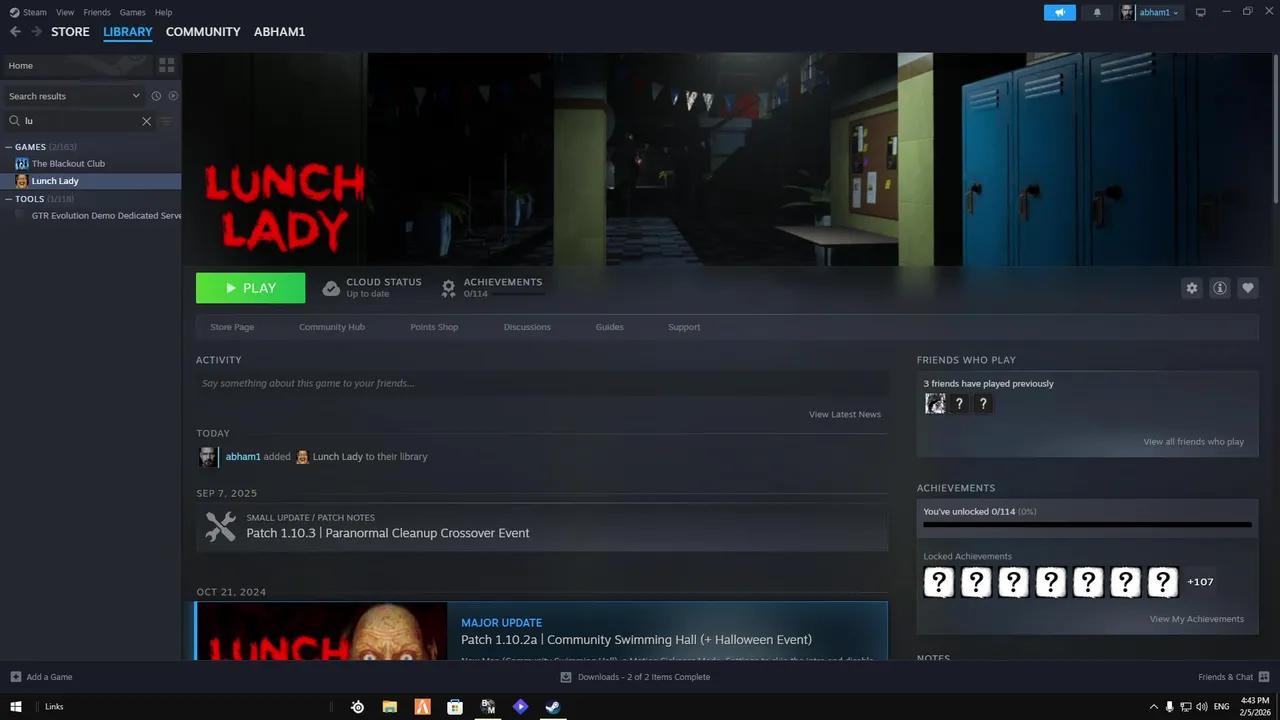Show Lunch Lady game info icon
This screenshot has height=720, width=1280.
coord(1219,288)
